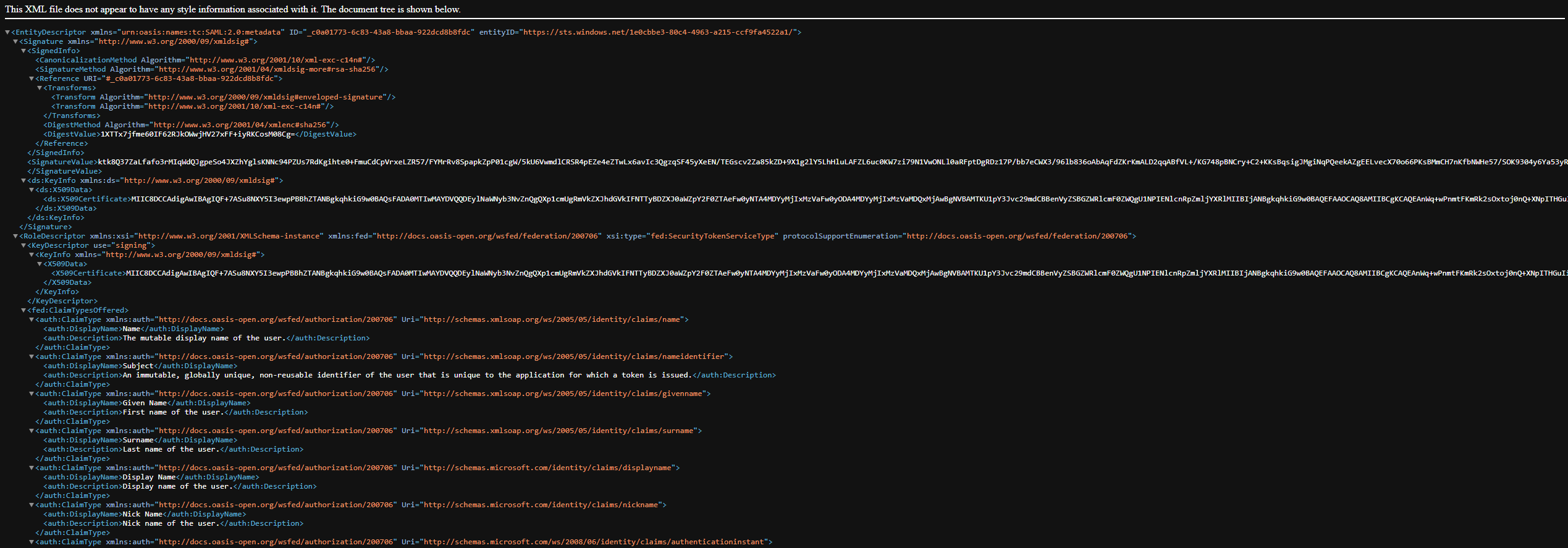Screen dimensions: 1568x548
Task: Click the DigestValue 1XTTx7jfme60 text
Action: (x=198, y=134)
